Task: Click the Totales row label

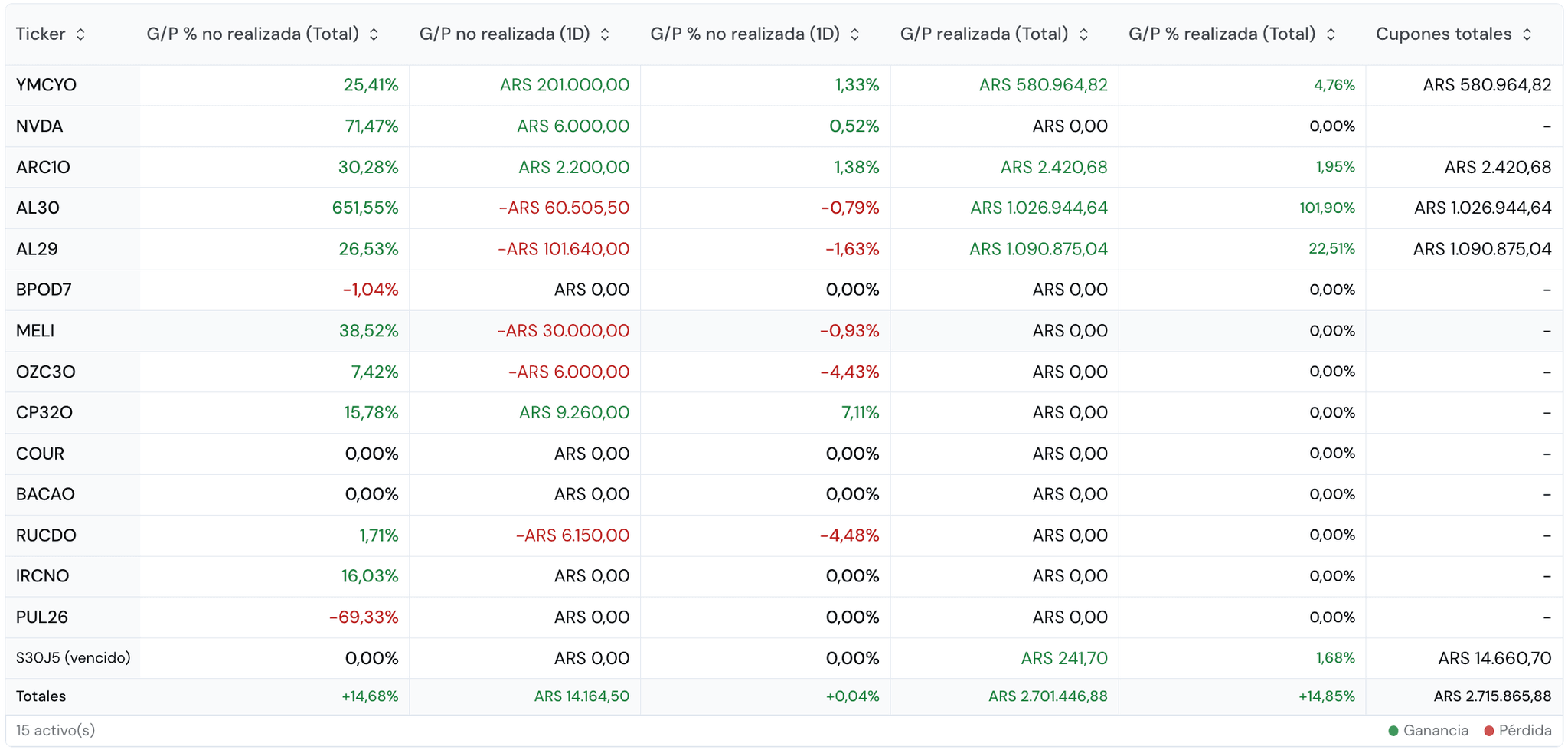Action: [x=41, y=696]
